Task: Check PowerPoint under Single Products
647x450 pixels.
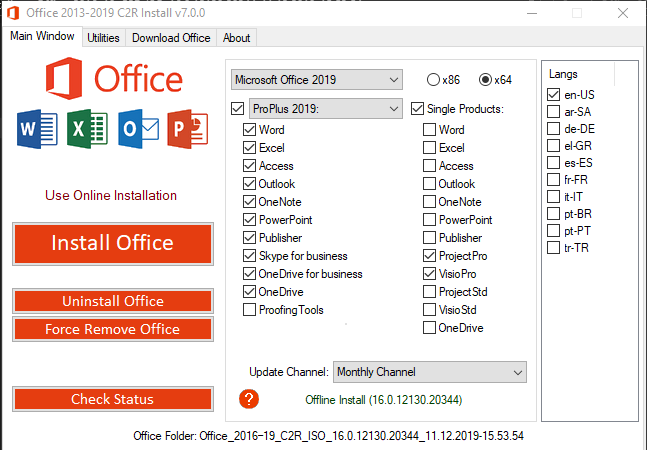Action: pos(430,220)
